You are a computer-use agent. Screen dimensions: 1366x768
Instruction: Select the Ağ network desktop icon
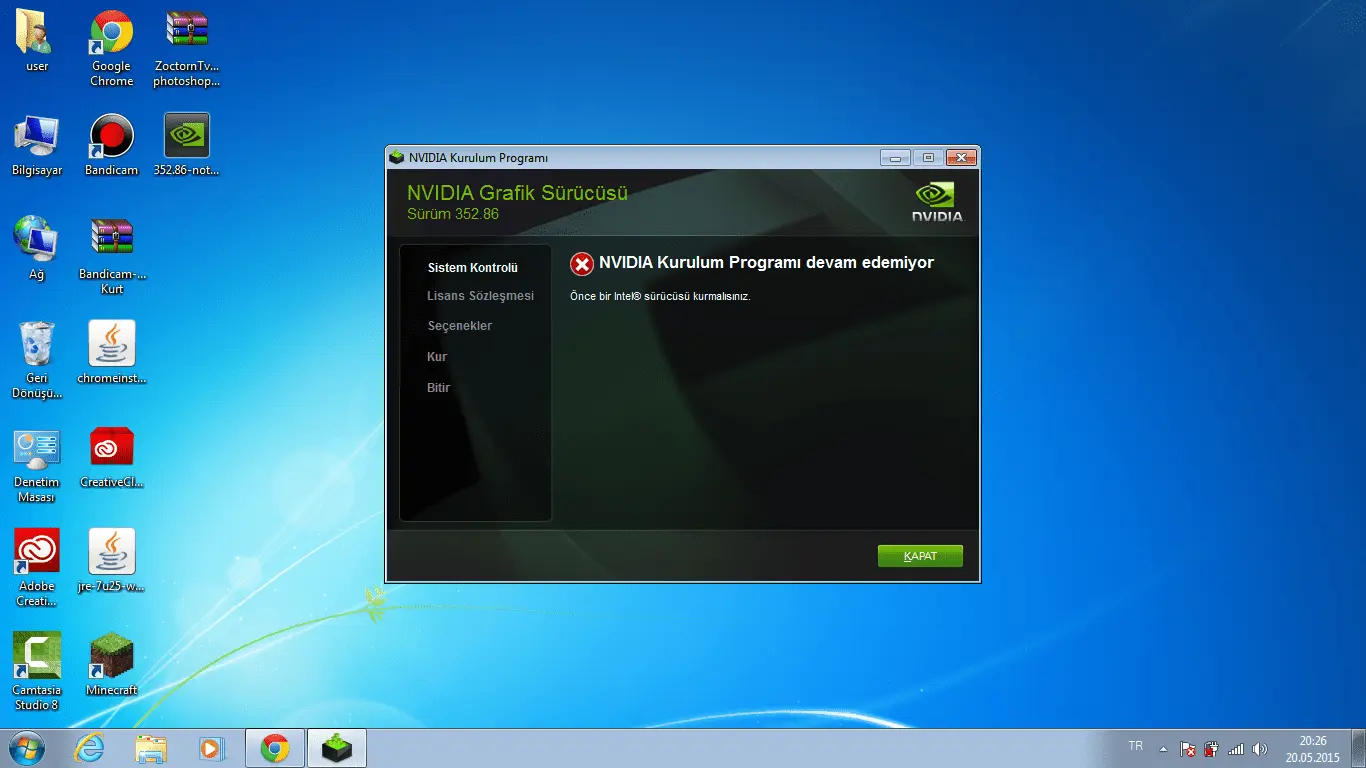[37, 249]
